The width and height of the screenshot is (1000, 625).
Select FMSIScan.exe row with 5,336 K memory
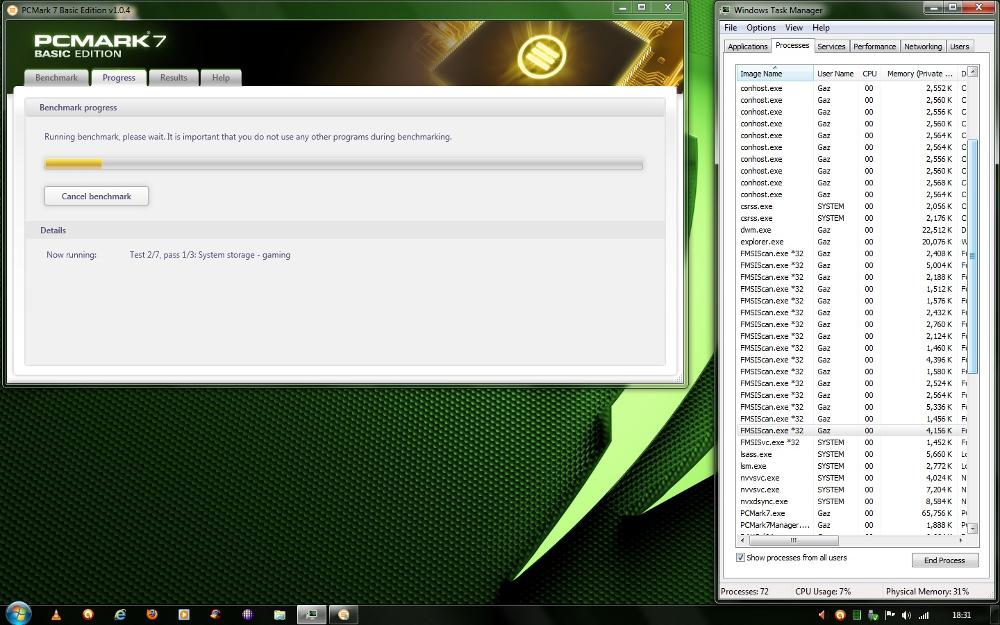(x=851, y=407)
